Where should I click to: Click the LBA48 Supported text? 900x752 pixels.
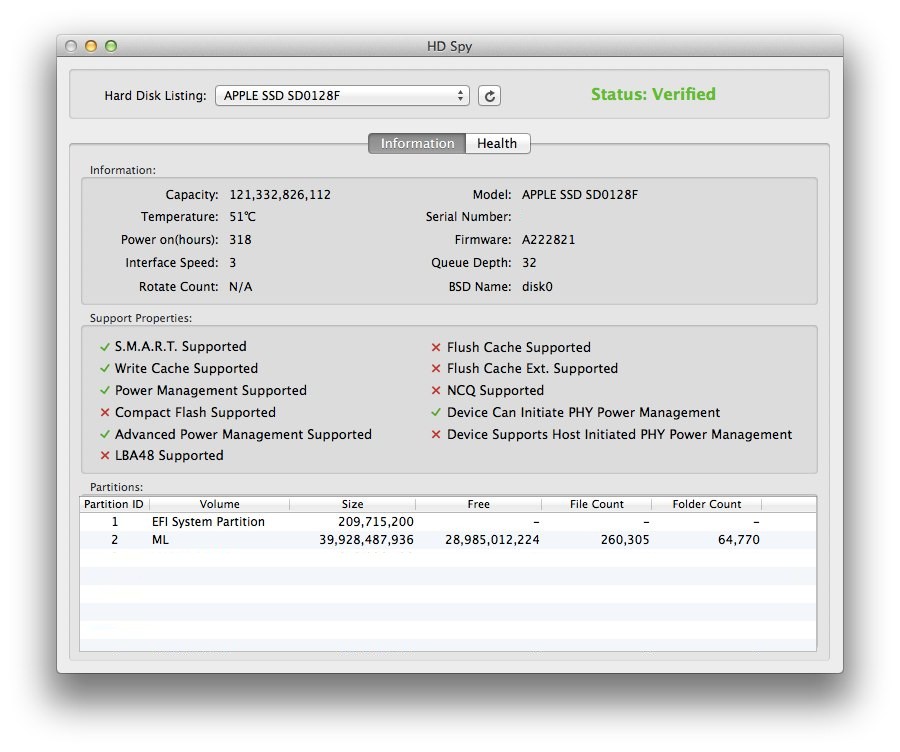(169, 456)
